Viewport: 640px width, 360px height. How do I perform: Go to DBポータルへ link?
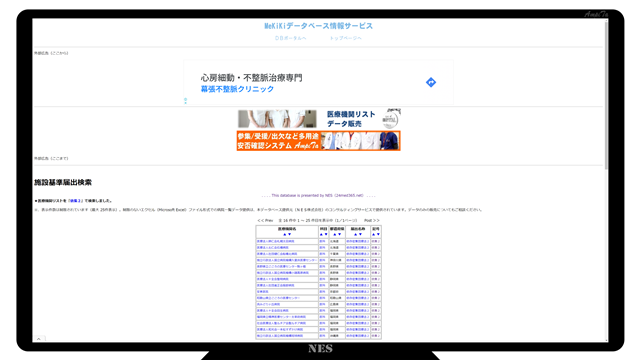(x=290, y=38)
